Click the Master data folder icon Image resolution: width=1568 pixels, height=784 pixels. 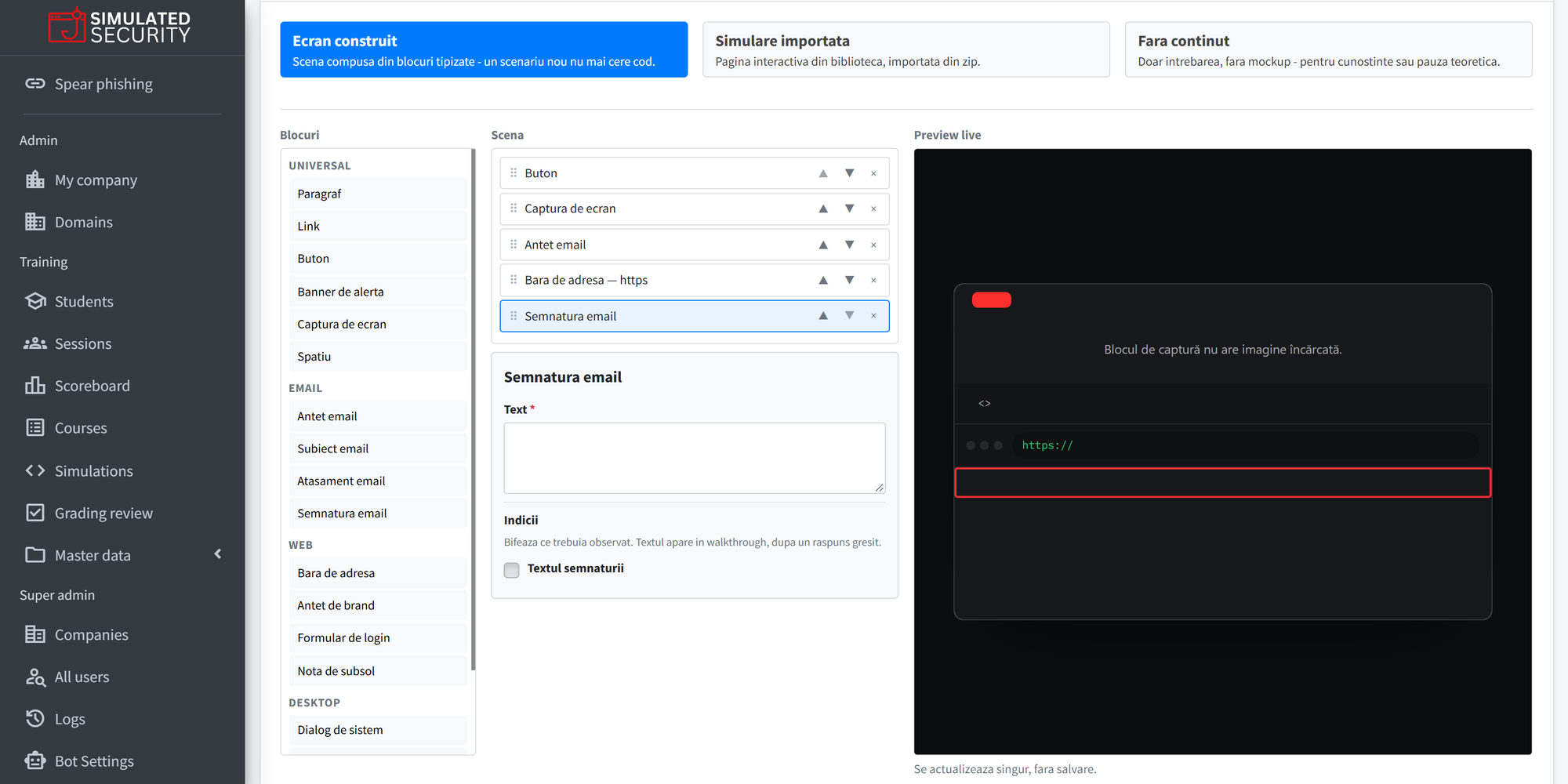35,555
